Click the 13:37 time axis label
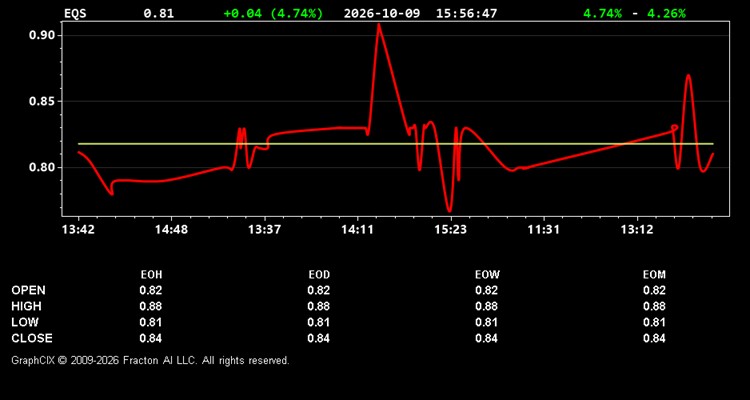Image resolution: width=750 pixels, height=400 pixels. [264, 230]
